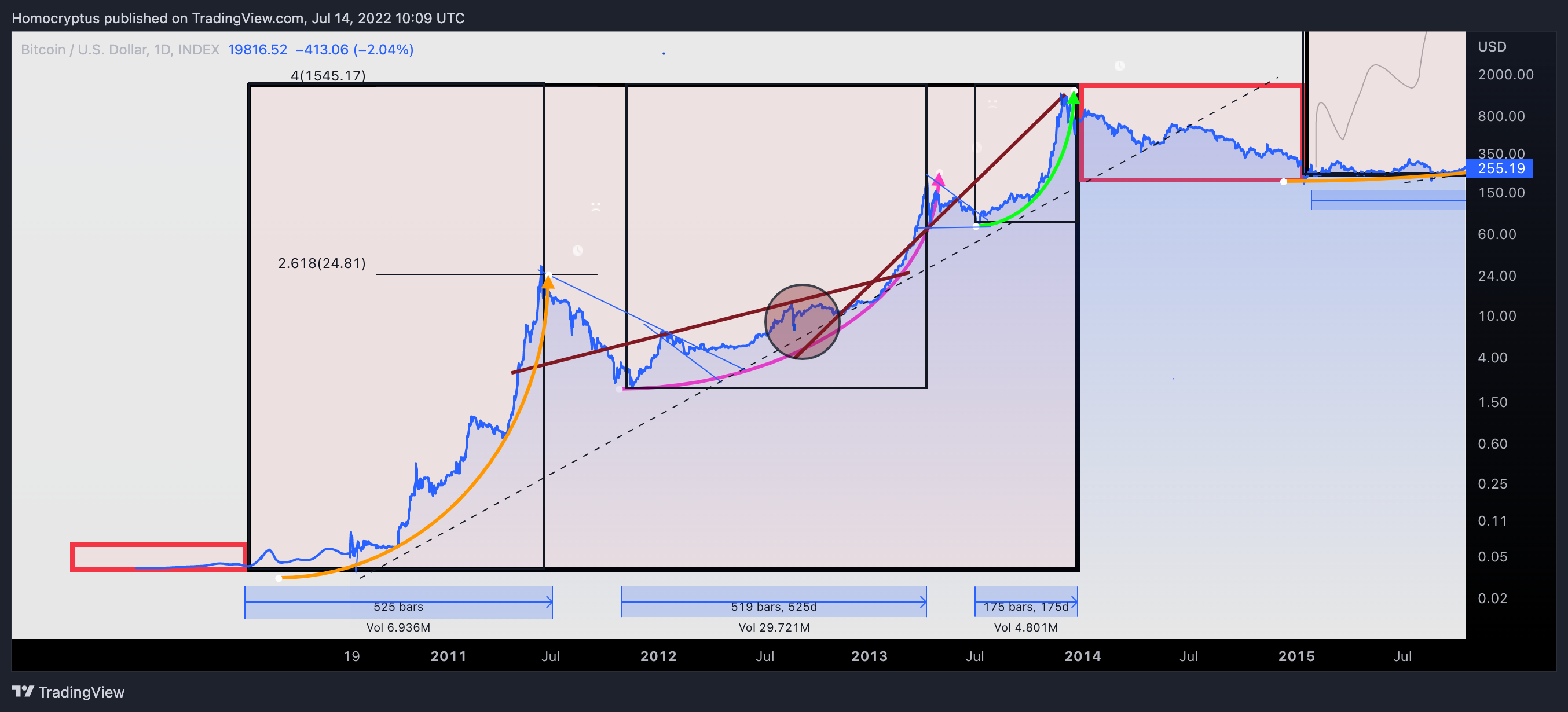
Task: Click the Jul label between 2011 and 2012
Action: point(550,656)
